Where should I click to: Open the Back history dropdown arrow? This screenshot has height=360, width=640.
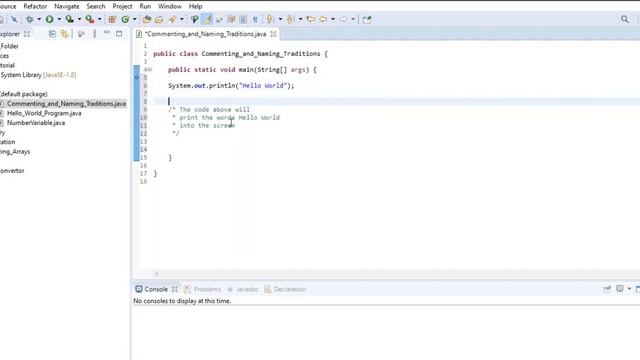pos(333,19)
